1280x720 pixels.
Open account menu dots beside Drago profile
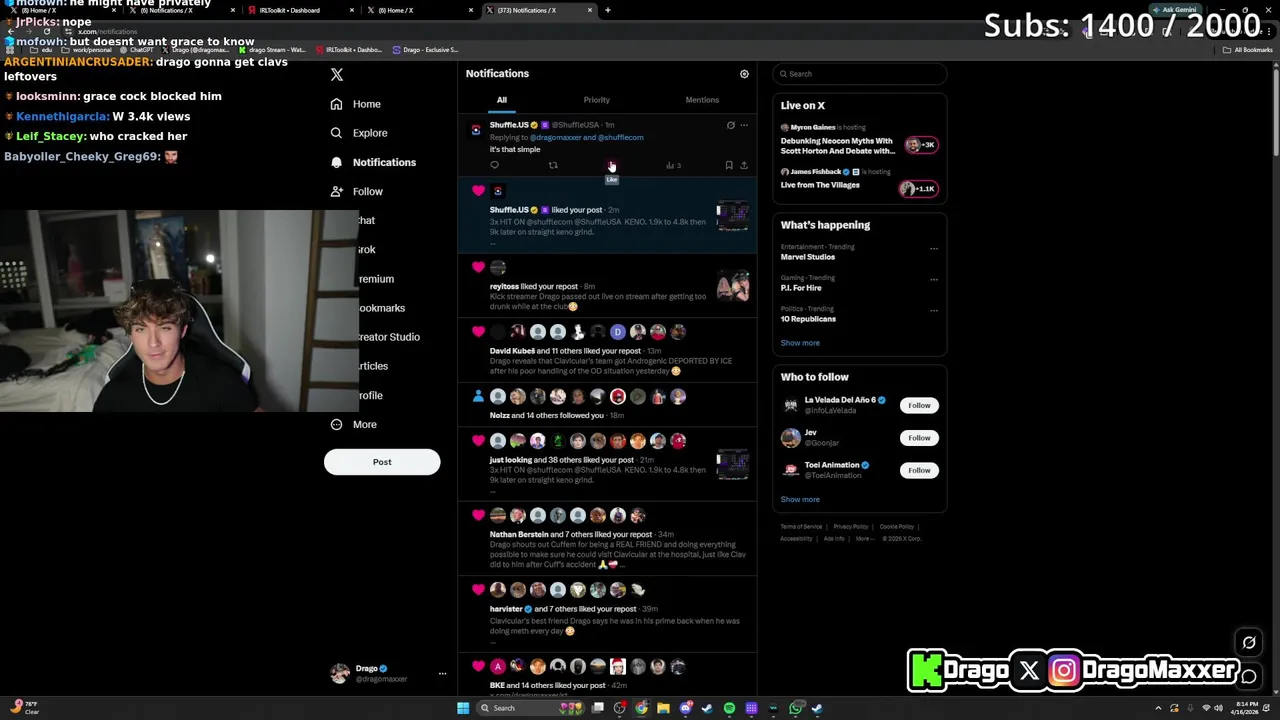pyautogui.click(x=442, y=674)
